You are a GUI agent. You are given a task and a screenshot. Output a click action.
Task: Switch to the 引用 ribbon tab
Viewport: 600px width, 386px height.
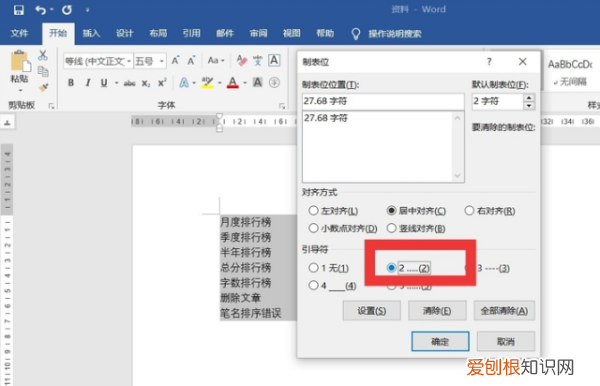click(x=191, y=33)
